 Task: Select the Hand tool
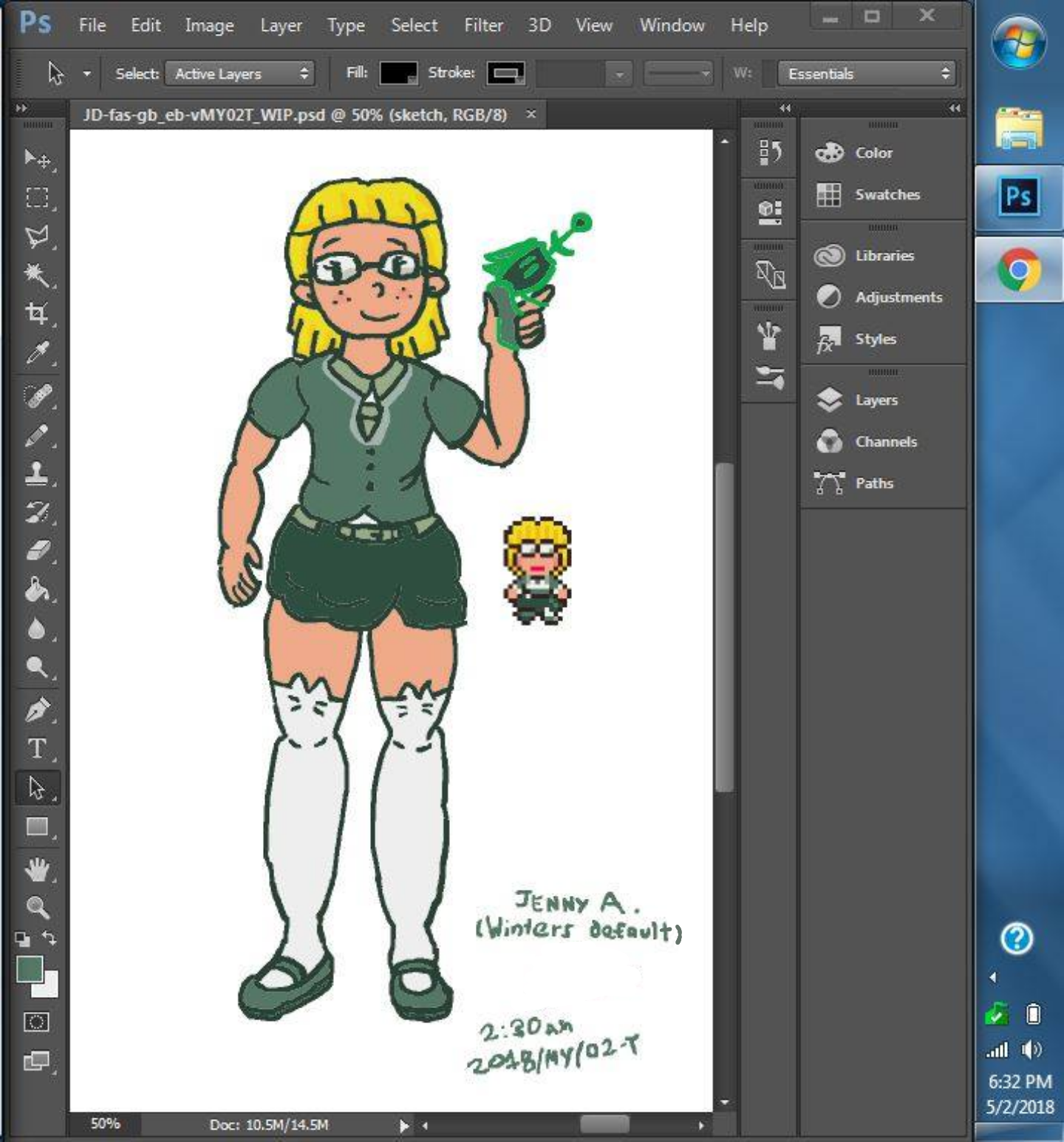[37, 869]
